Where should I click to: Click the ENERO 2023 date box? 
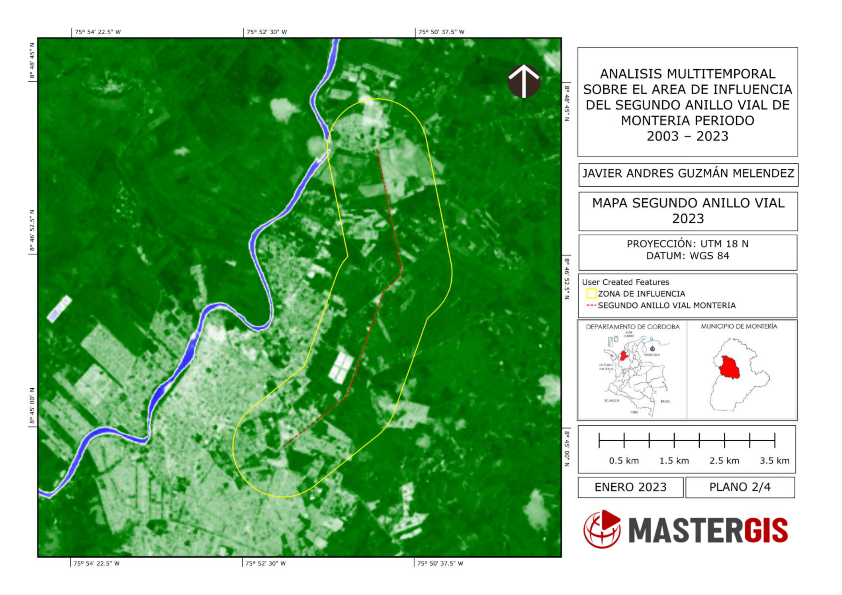pos(630,487)
